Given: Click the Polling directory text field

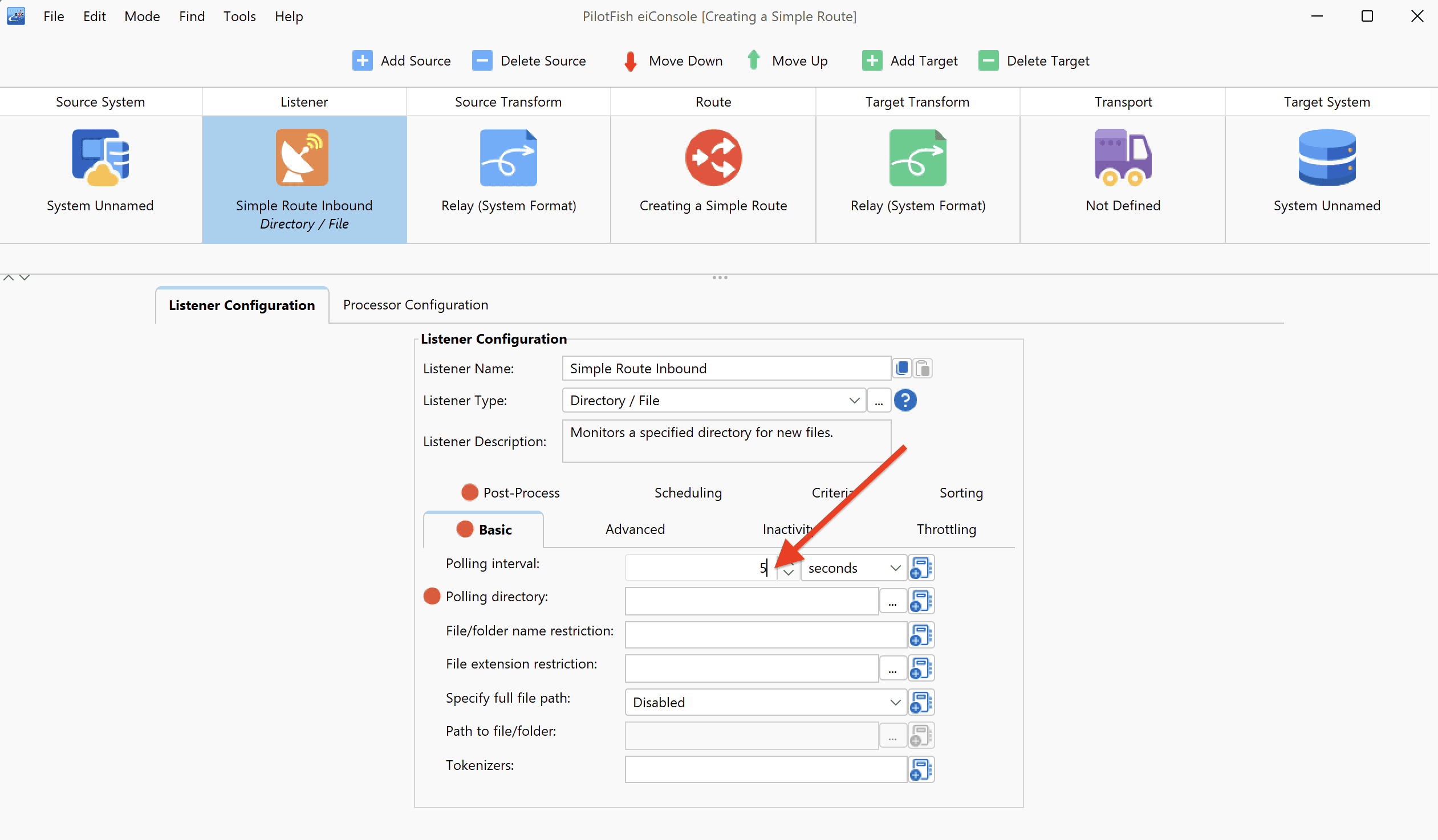Looking at the screenshot, I should [x=752, y=601].
